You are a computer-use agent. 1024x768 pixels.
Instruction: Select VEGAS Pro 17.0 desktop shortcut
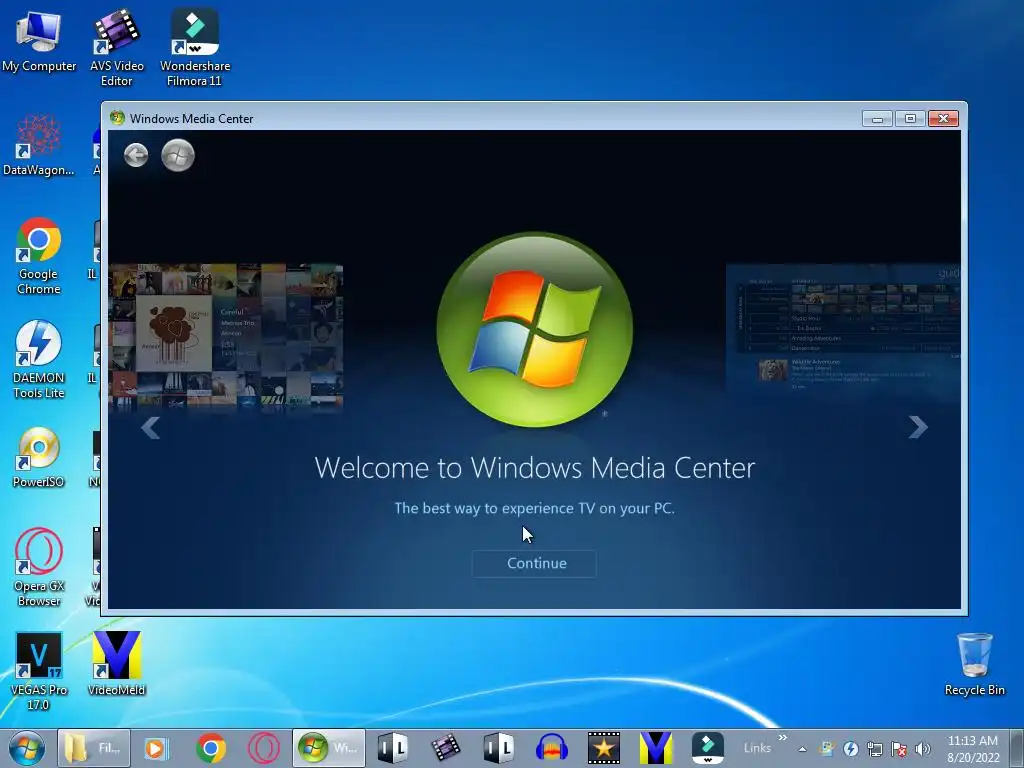(x=39, y=671)
